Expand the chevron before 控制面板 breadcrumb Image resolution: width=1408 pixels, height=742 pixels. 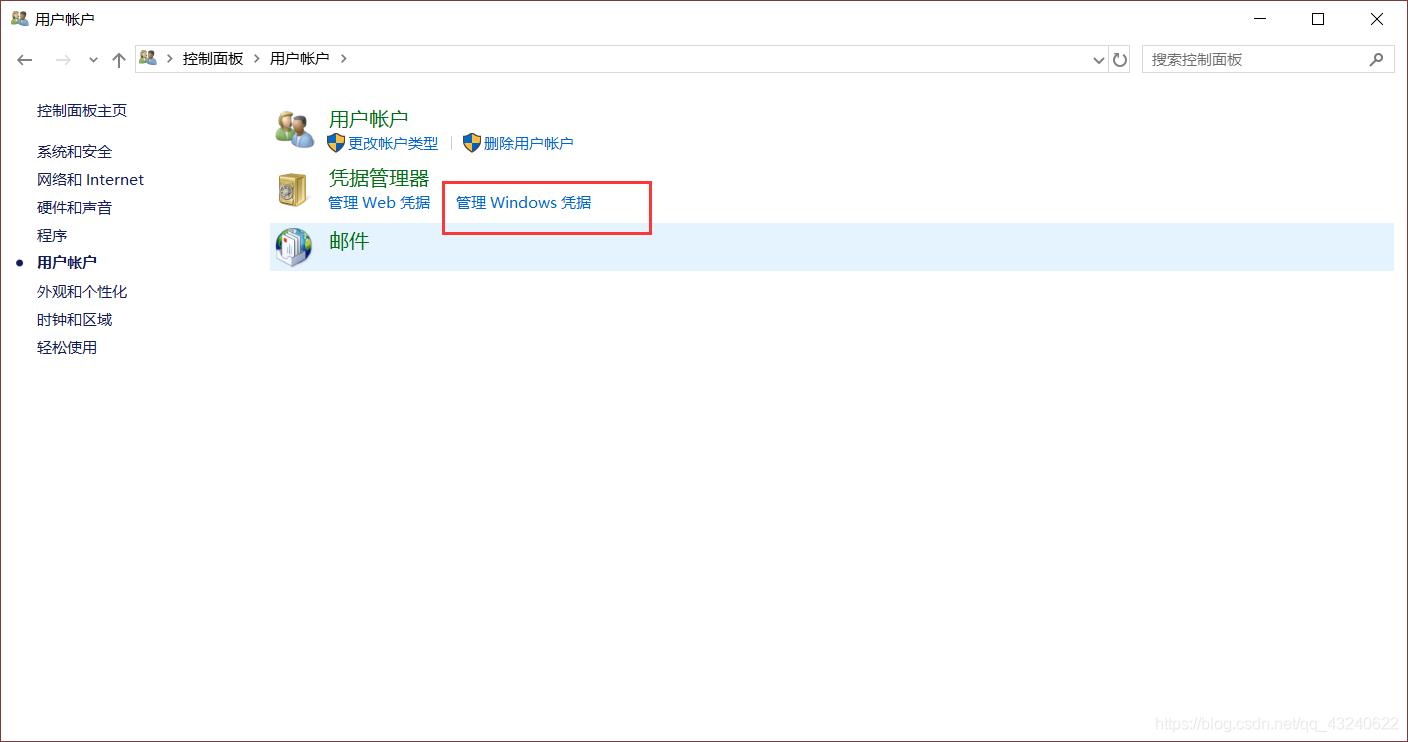click(170, 59)
